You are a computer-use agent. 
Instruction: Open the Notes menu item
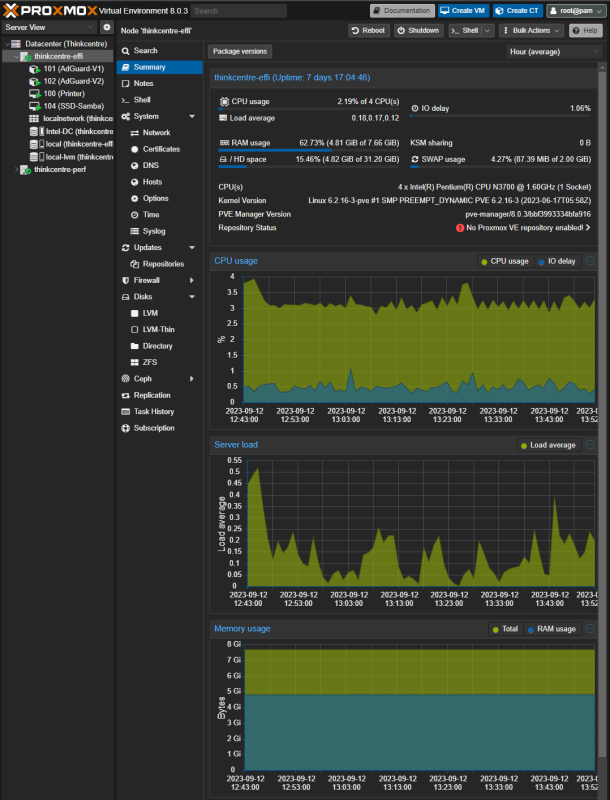pos(159,83)
